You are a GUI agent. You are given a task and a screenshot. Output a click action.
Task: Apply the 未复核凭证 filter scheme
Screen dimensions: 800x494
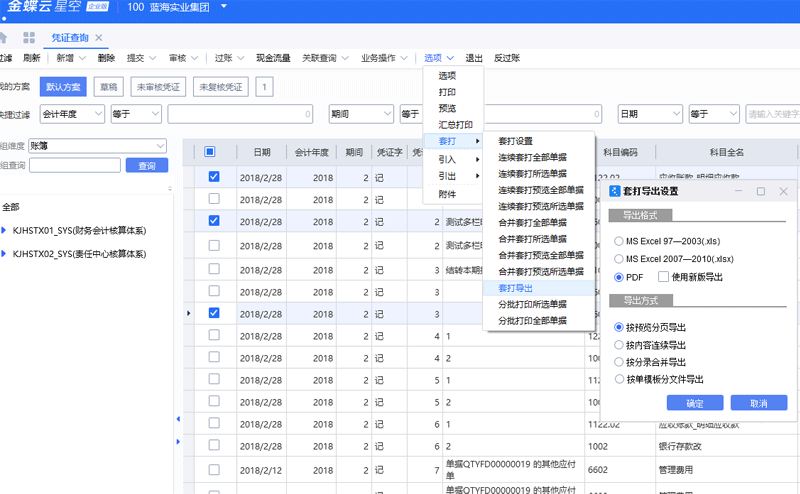pyautogui.click(x=221, y=87)
